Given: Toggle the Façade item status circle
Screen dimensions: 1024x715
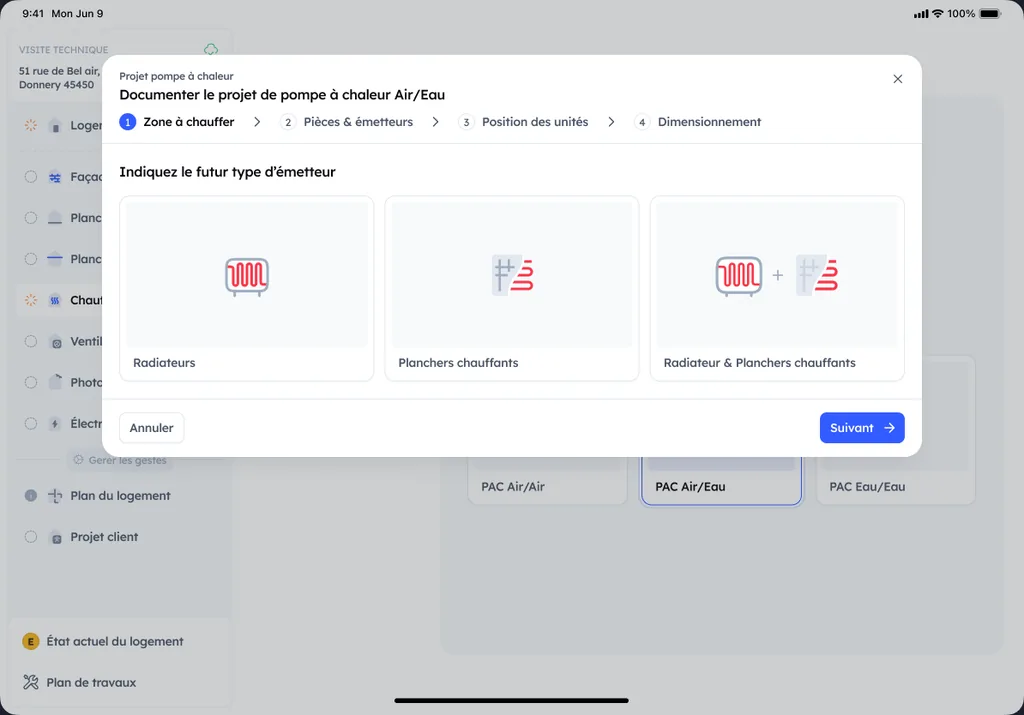Looking at the screenshot, I should (31, 176).
